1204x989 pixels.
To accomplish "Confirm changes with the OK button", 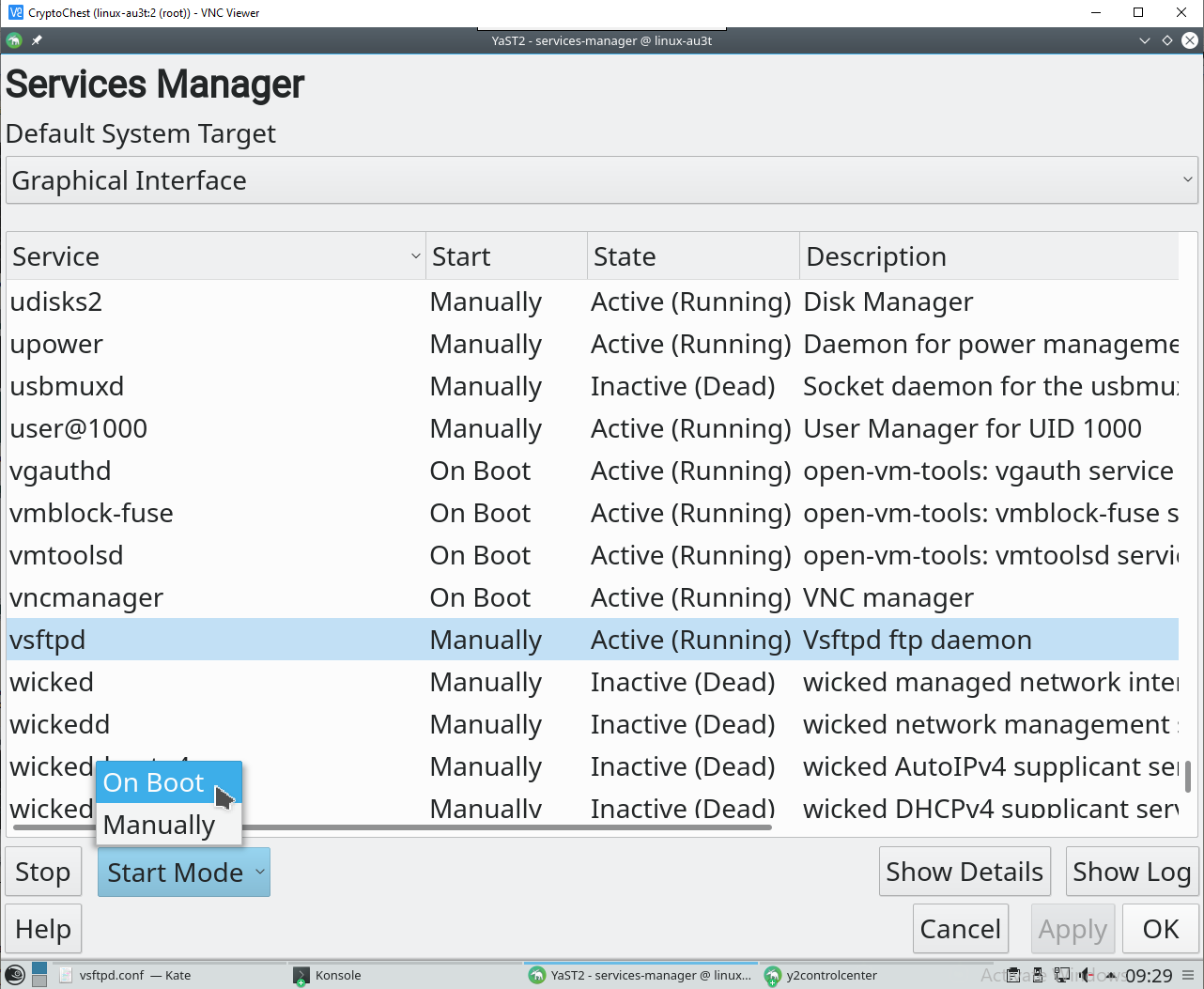I will point(1161,929).
